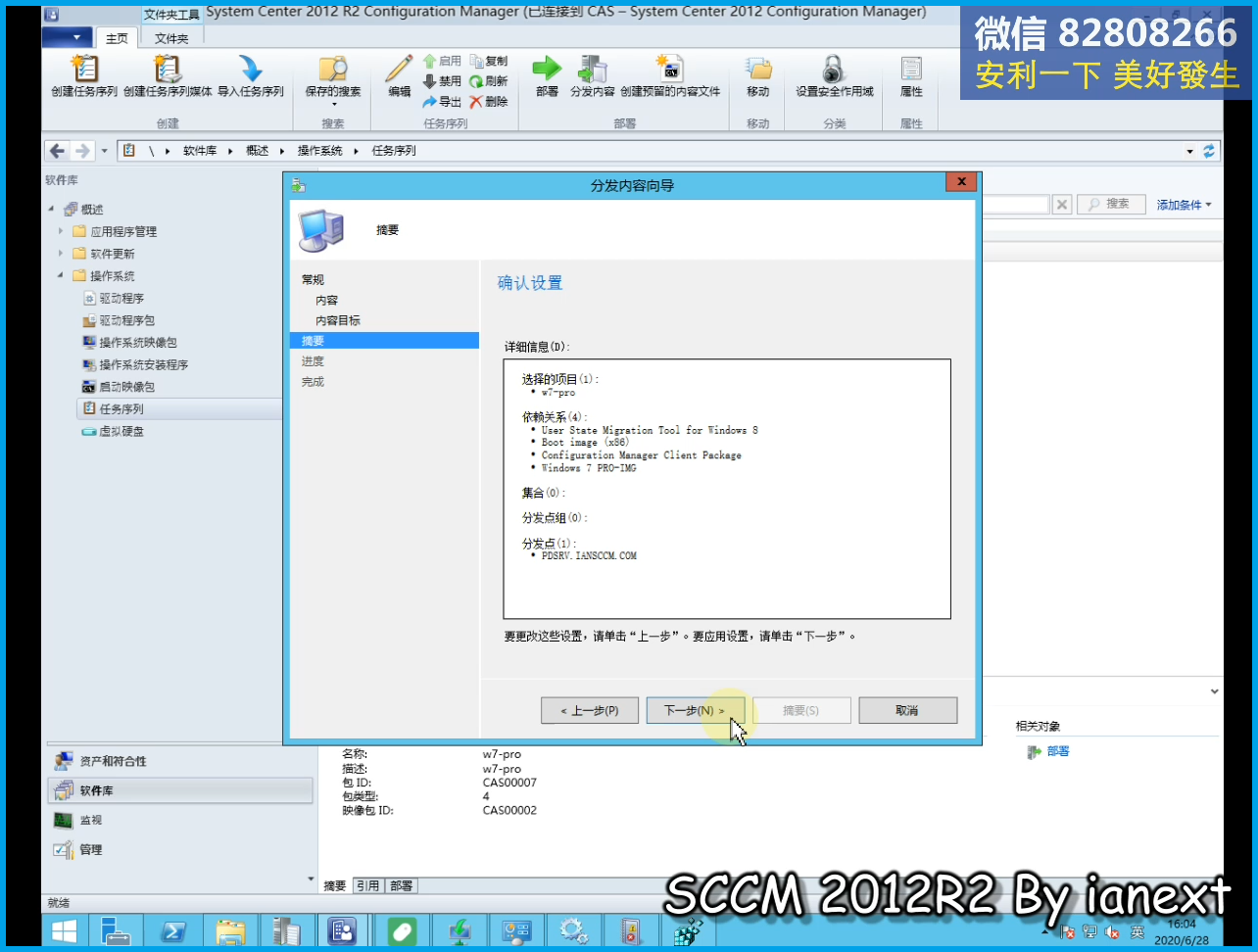The height and width of the screenshot is (952, 1258).
Task: Open Monitoring (监视) workspace
Action: (180, 820)
